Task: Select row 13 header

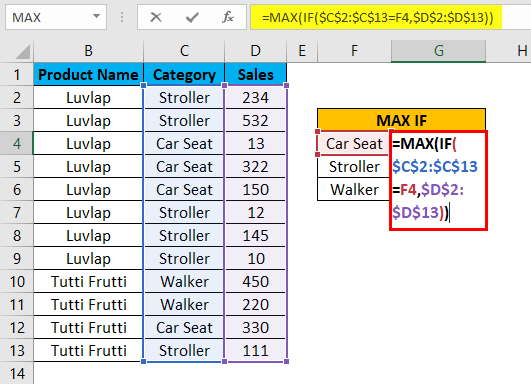Action: point(17,350)
